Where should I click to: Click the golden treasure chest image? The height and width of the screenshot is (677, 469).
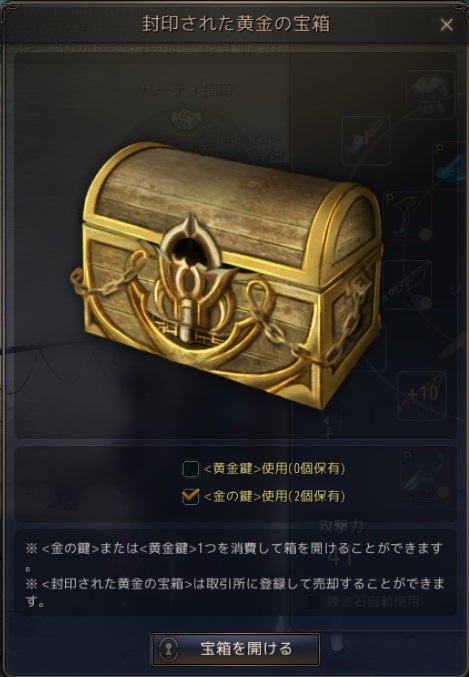point(227,274)
